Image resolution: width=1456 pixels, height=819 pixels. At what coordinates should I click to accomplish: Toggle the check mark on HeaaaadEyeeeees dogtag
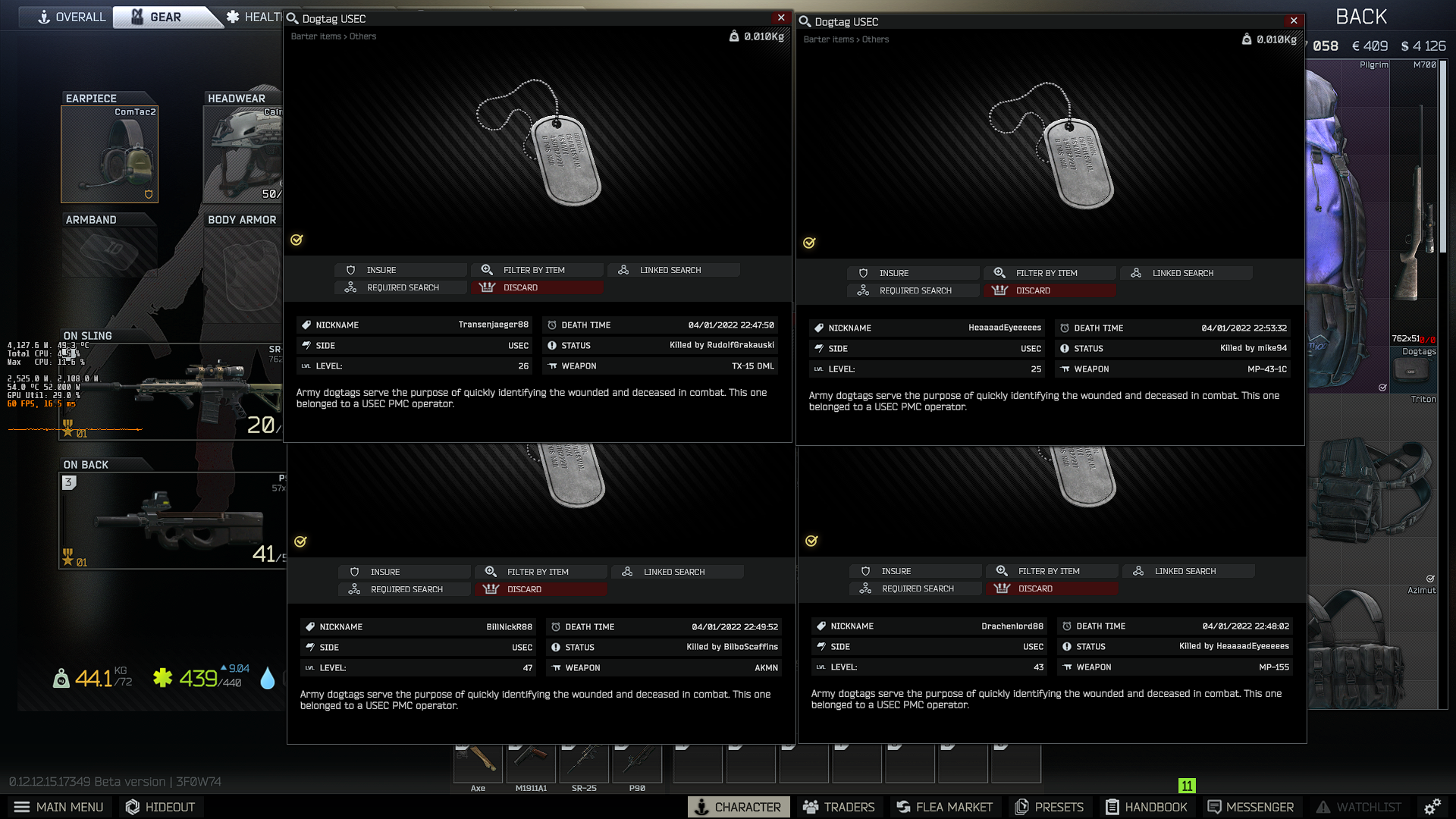[x=809, y=243]
